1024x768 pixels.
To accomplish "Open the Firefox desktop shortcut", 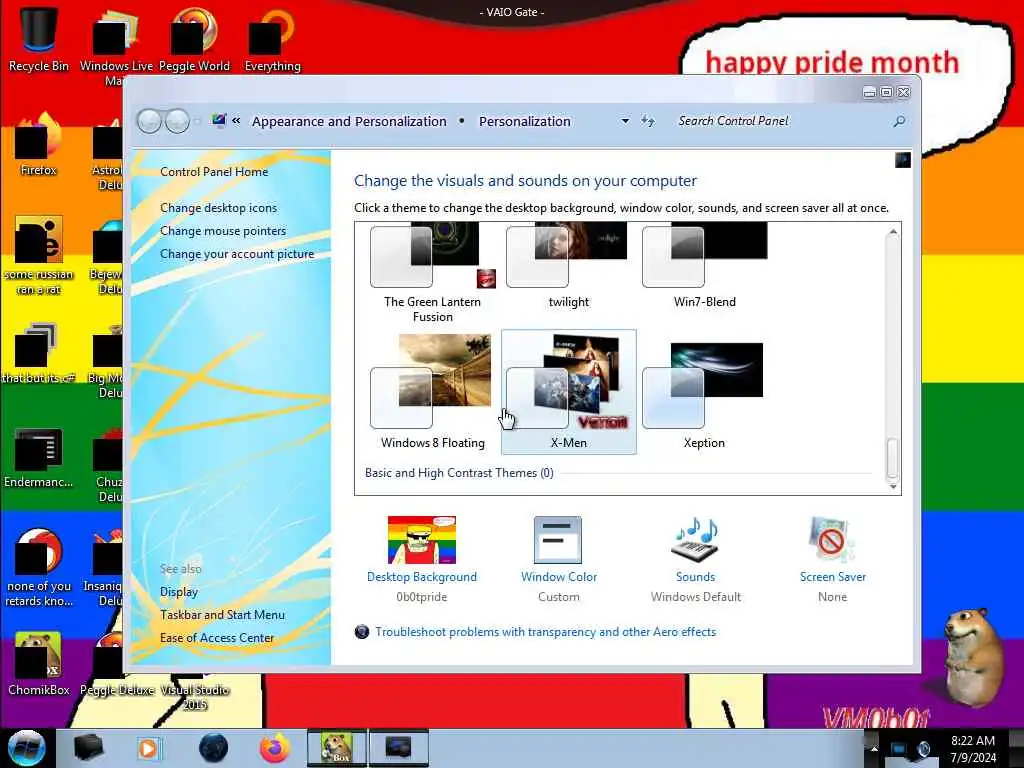I will 39,145.
